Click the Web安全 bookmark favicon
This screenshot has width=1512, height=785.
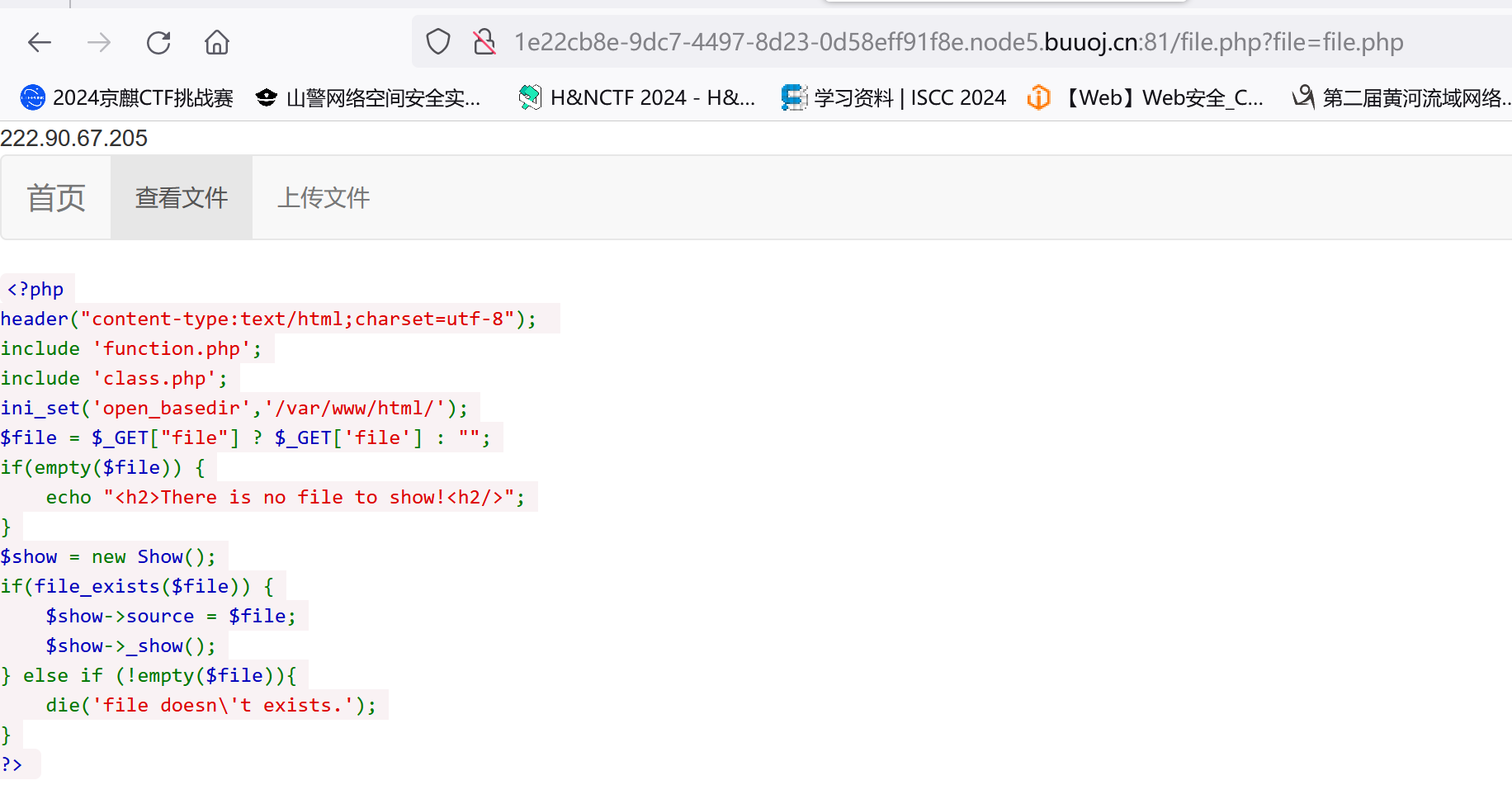pyautogui.click(x=1038, y=97)
